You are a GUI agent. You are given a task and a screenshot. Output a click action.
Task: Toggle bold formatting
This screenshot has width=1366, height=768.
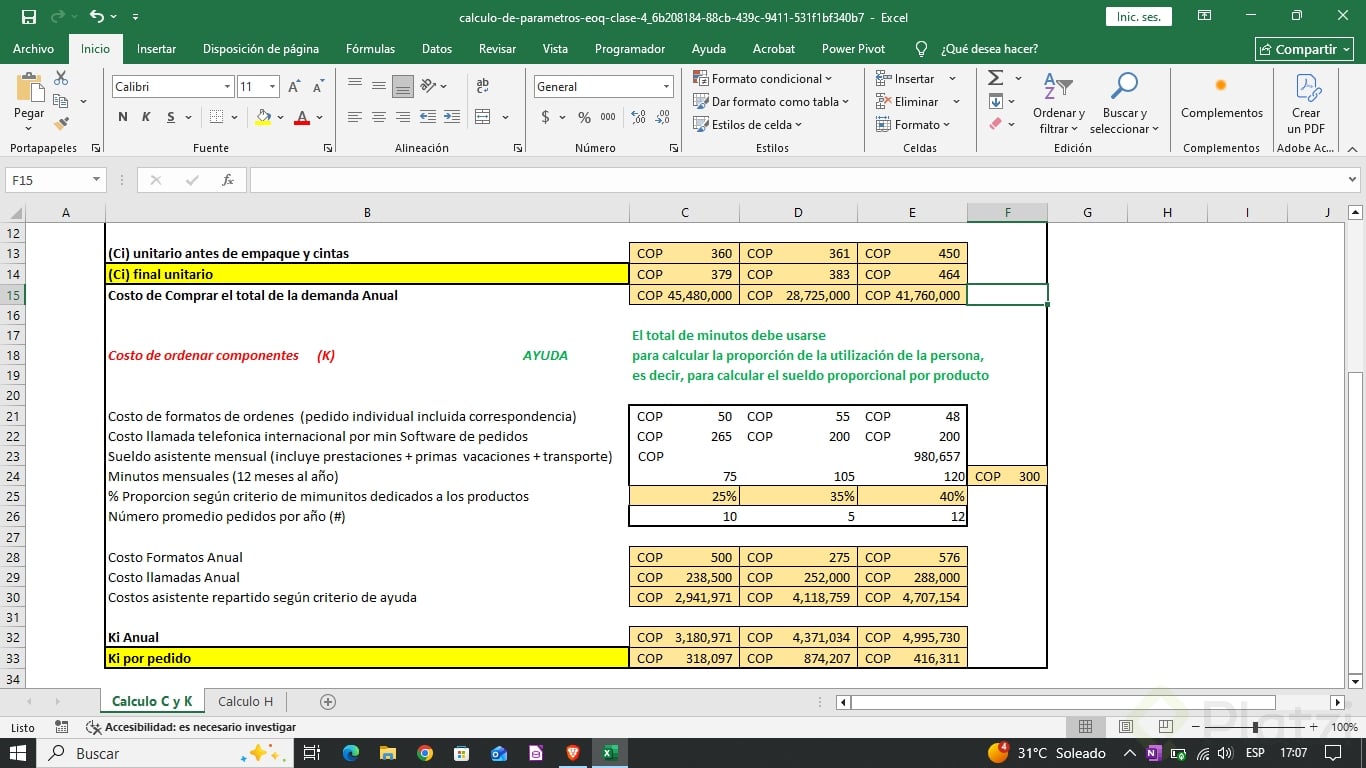click(x=123, y=117)
